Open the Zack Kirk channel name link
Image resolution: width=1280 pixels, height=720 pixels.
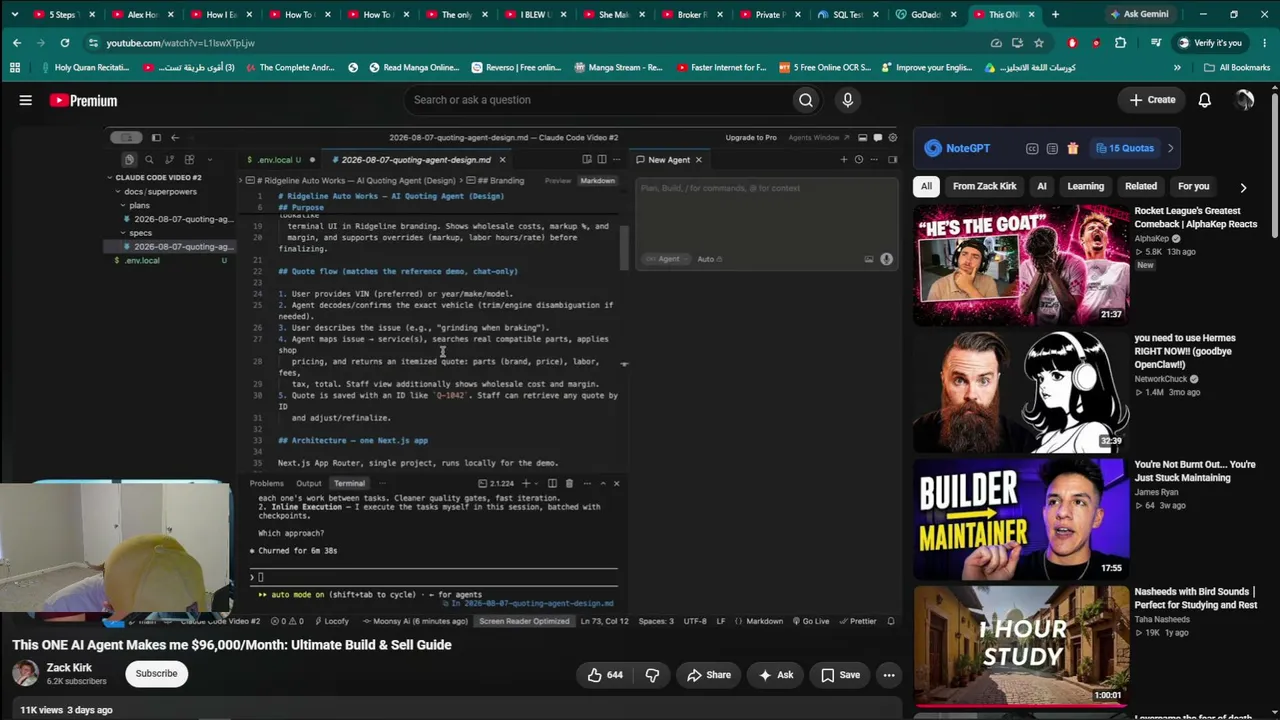click(69, 668)
